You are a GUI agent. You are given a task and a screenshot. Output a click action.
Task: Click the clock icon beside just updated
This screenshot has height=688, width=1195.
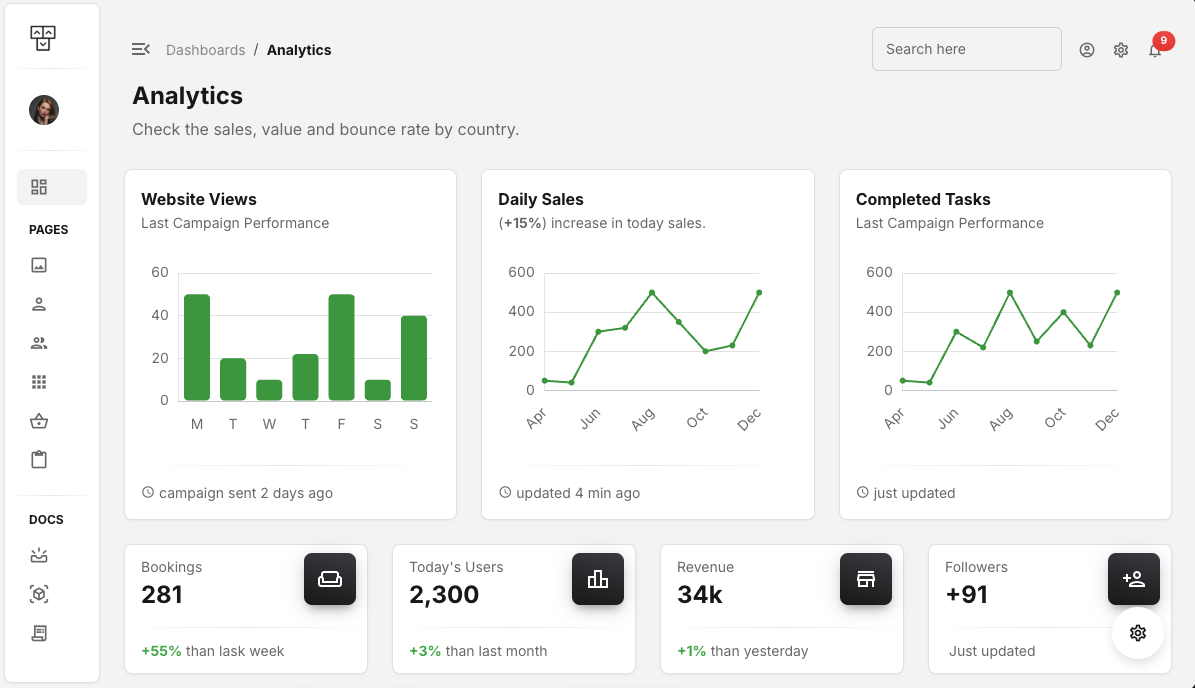pos(863,493)
